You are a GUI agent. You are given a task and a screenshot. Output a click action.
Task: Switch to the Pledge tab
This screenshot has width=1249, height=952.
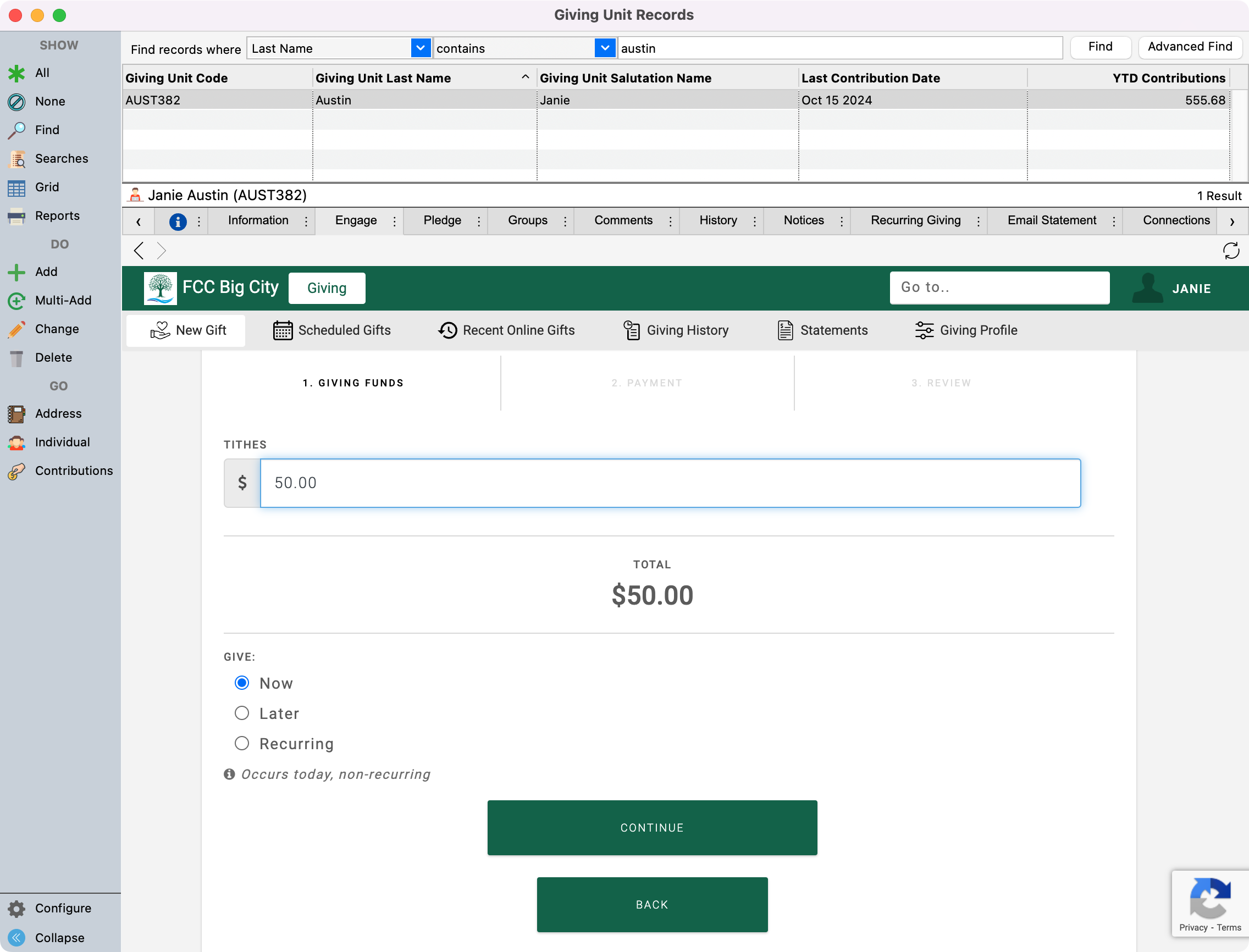[x=442, y=220]
